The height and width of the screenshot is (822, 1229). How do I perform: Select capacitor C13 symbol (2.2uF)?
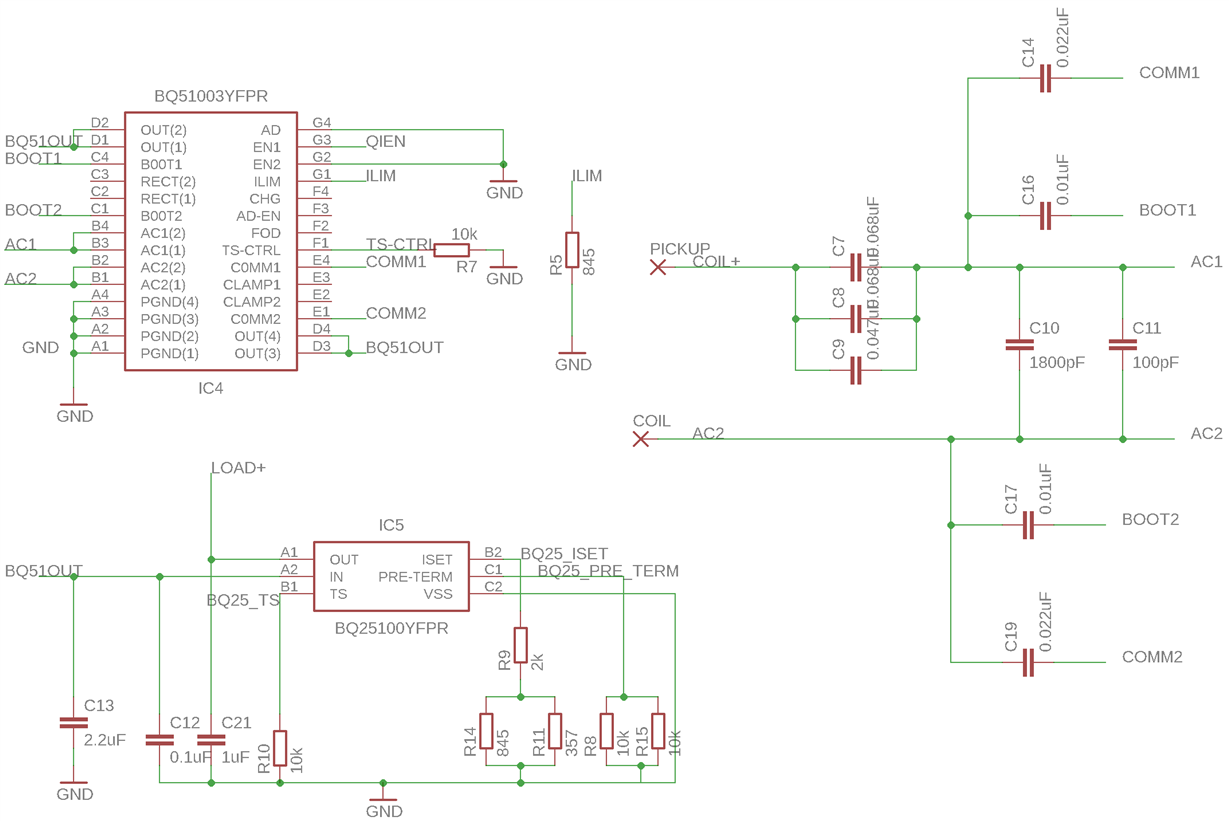click(74, 722)
